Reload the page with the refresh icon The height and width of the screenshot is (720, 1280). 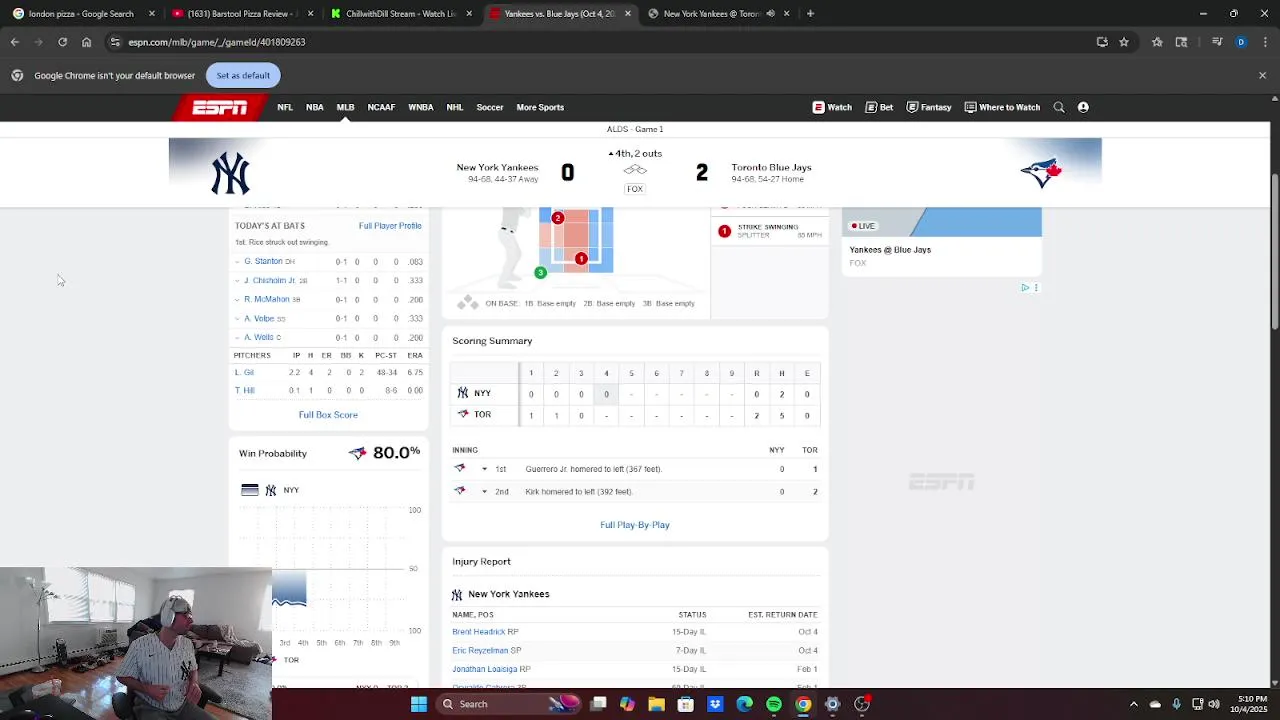click(x=62, y=42)
